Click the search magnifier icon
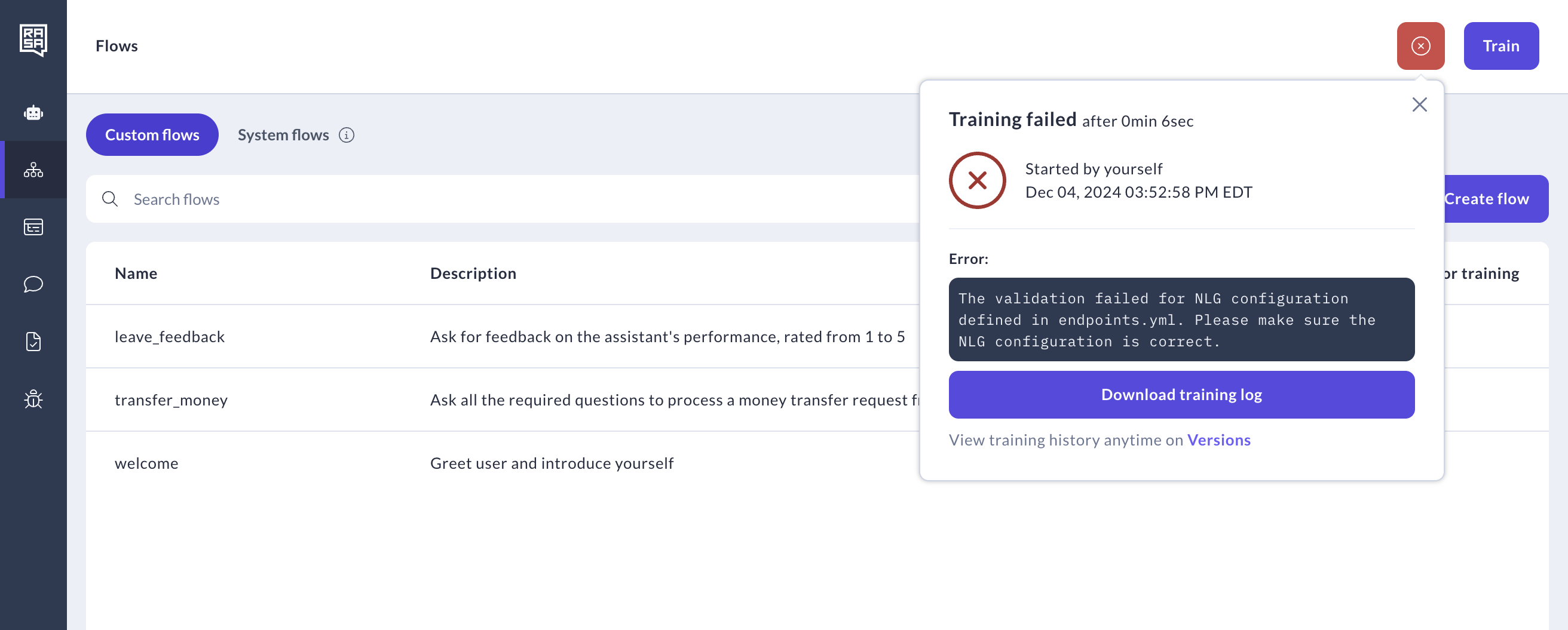The width and height of the screenshot is (1568, 630). [x=110, y=199]
